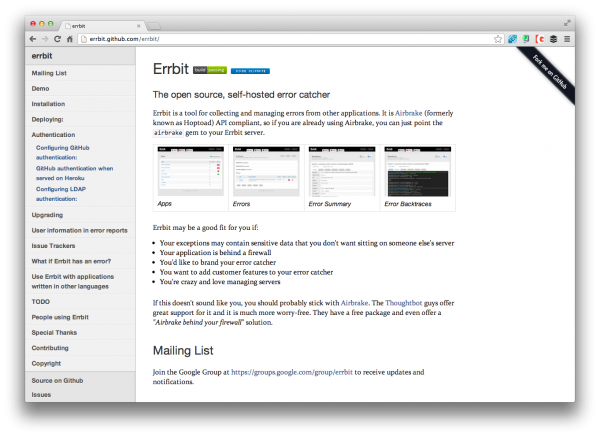
Task: Open Source on Github link
Action: click(x=57, y=380)
